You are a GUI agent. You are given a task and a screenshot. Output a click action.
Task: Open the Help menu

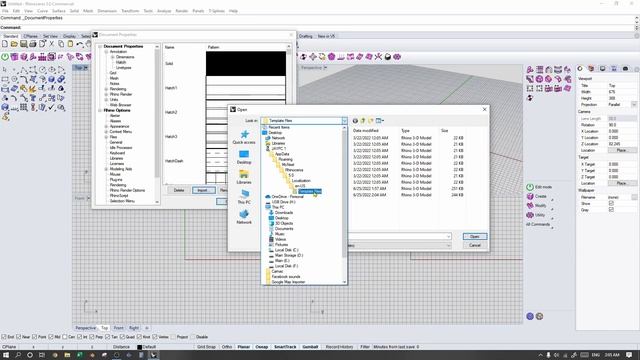pyautogui.click(x=233, y=11)
